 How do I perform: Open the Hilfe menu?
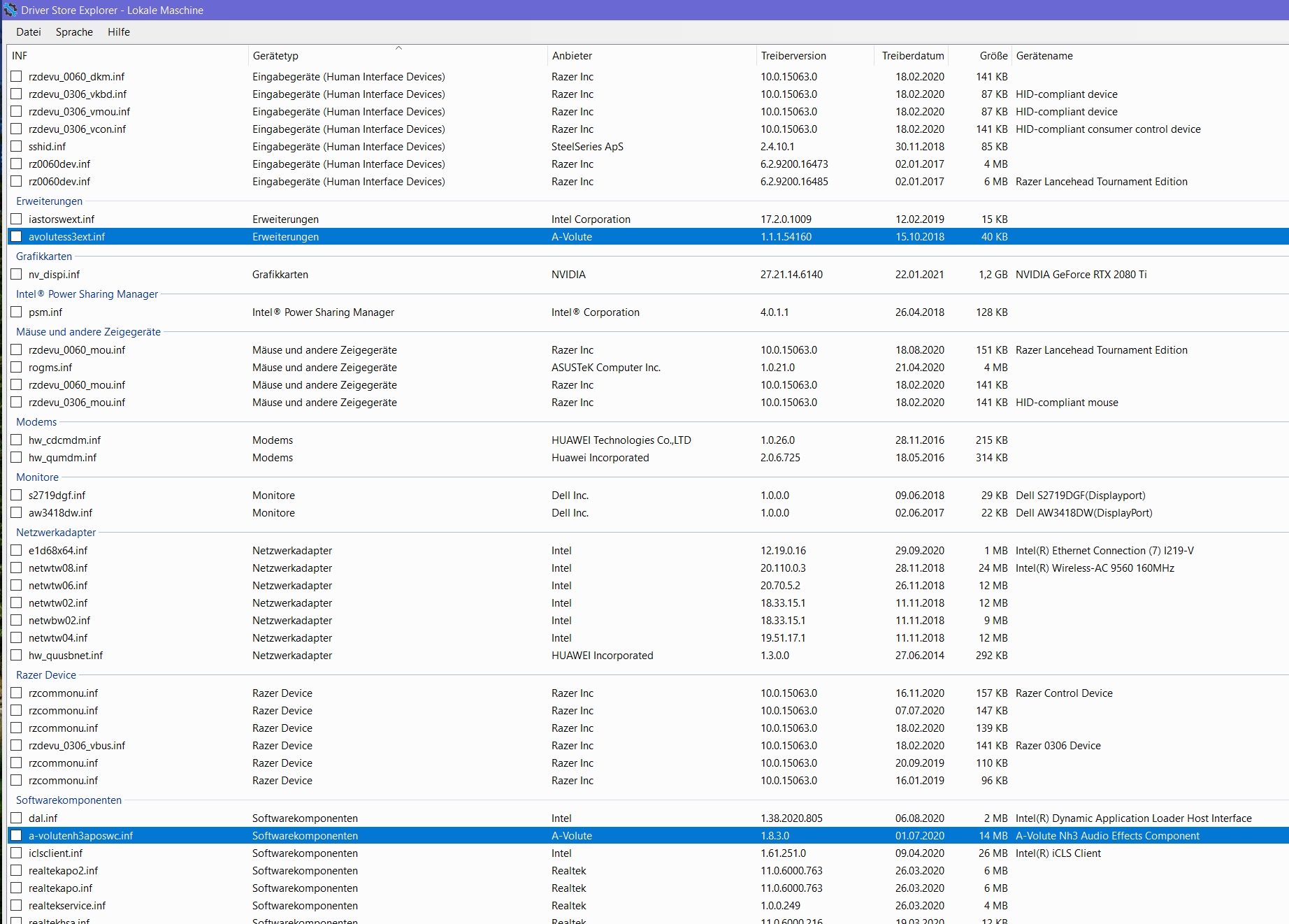pyautogui.click(x=119, y=32)
